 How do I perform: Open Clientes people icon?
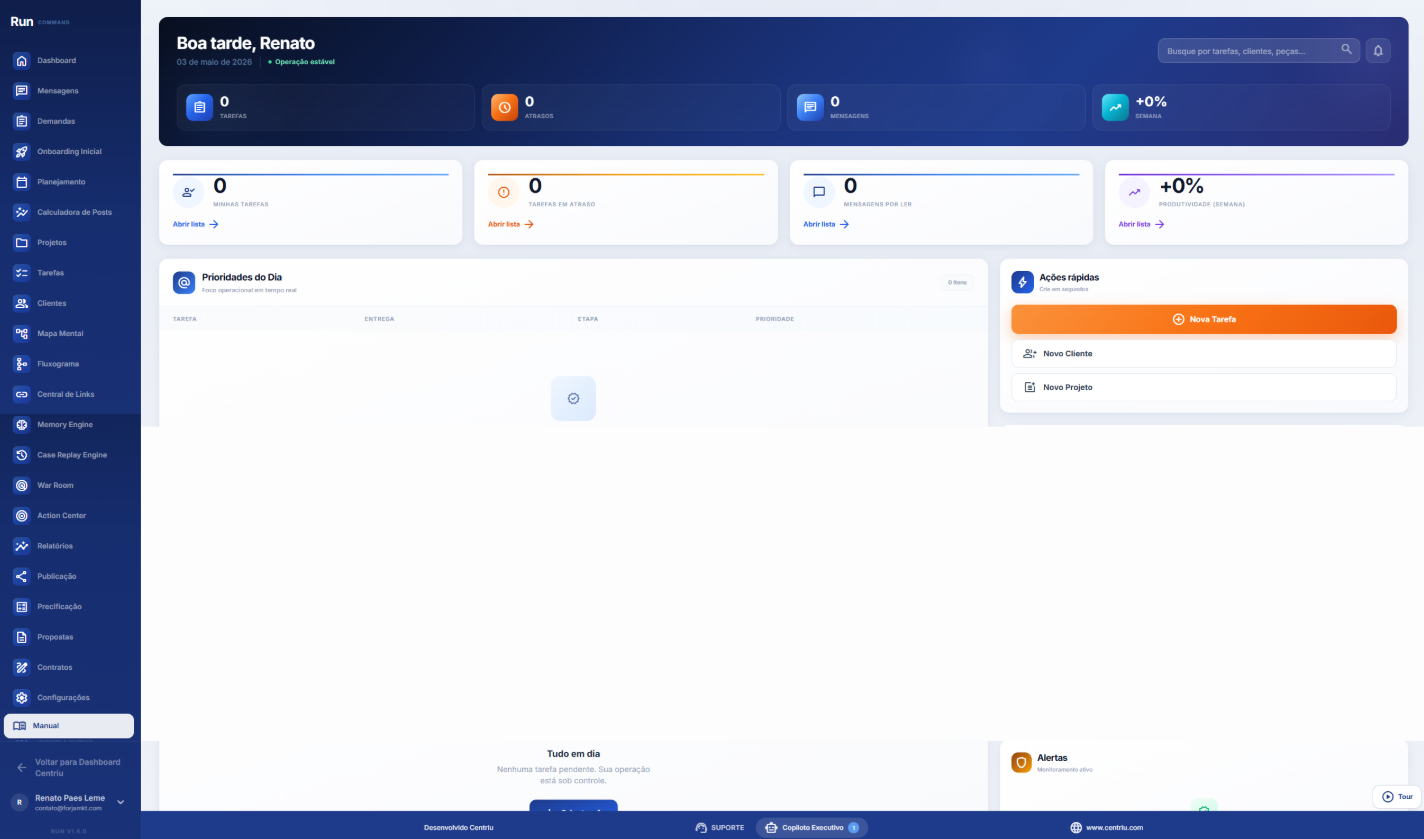click(21, 303)
